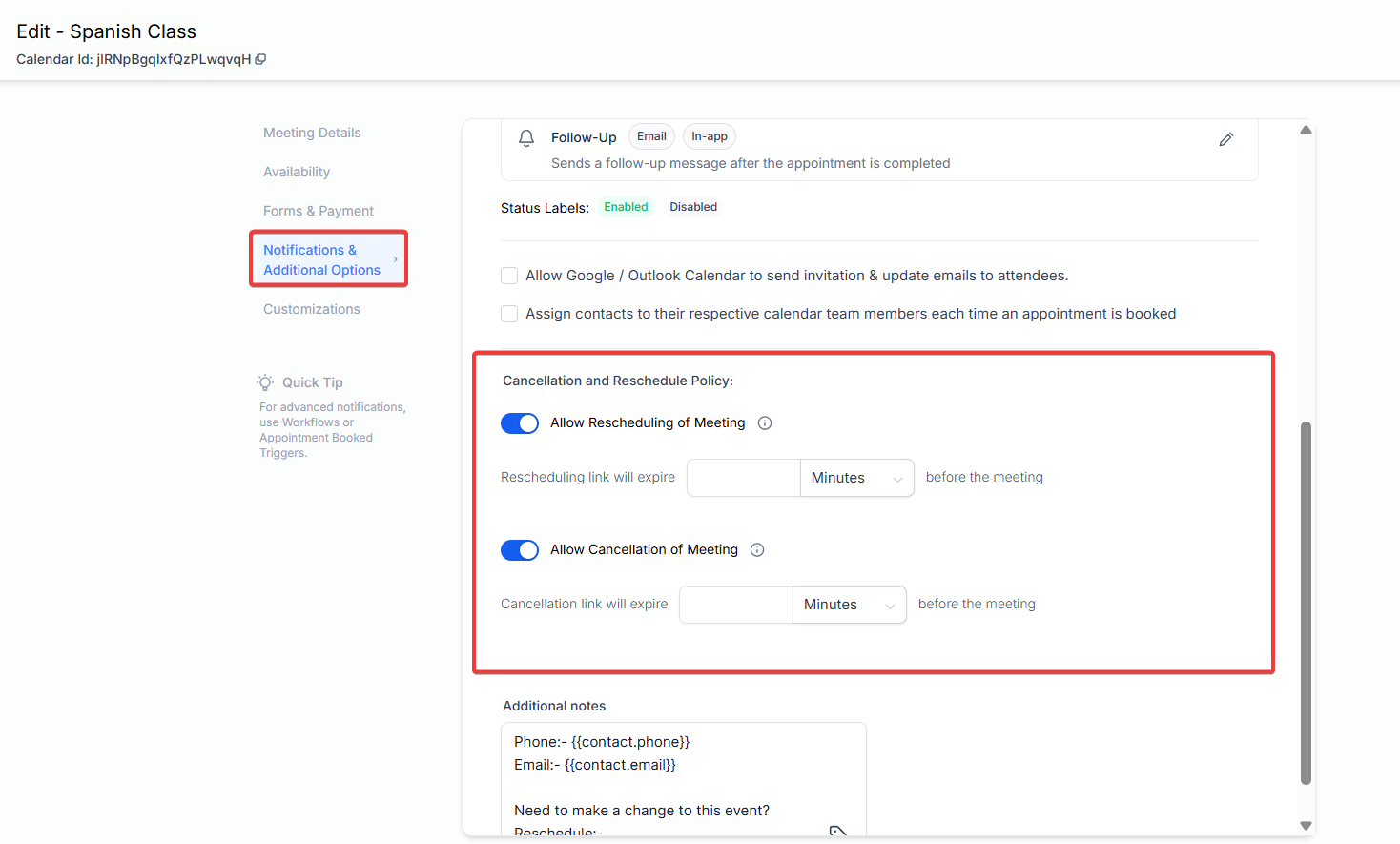Viewport: 1400px width, 844px height.
Task: Disable Allow Rescheduling of Meeting toggle
Action: point(520,423)
